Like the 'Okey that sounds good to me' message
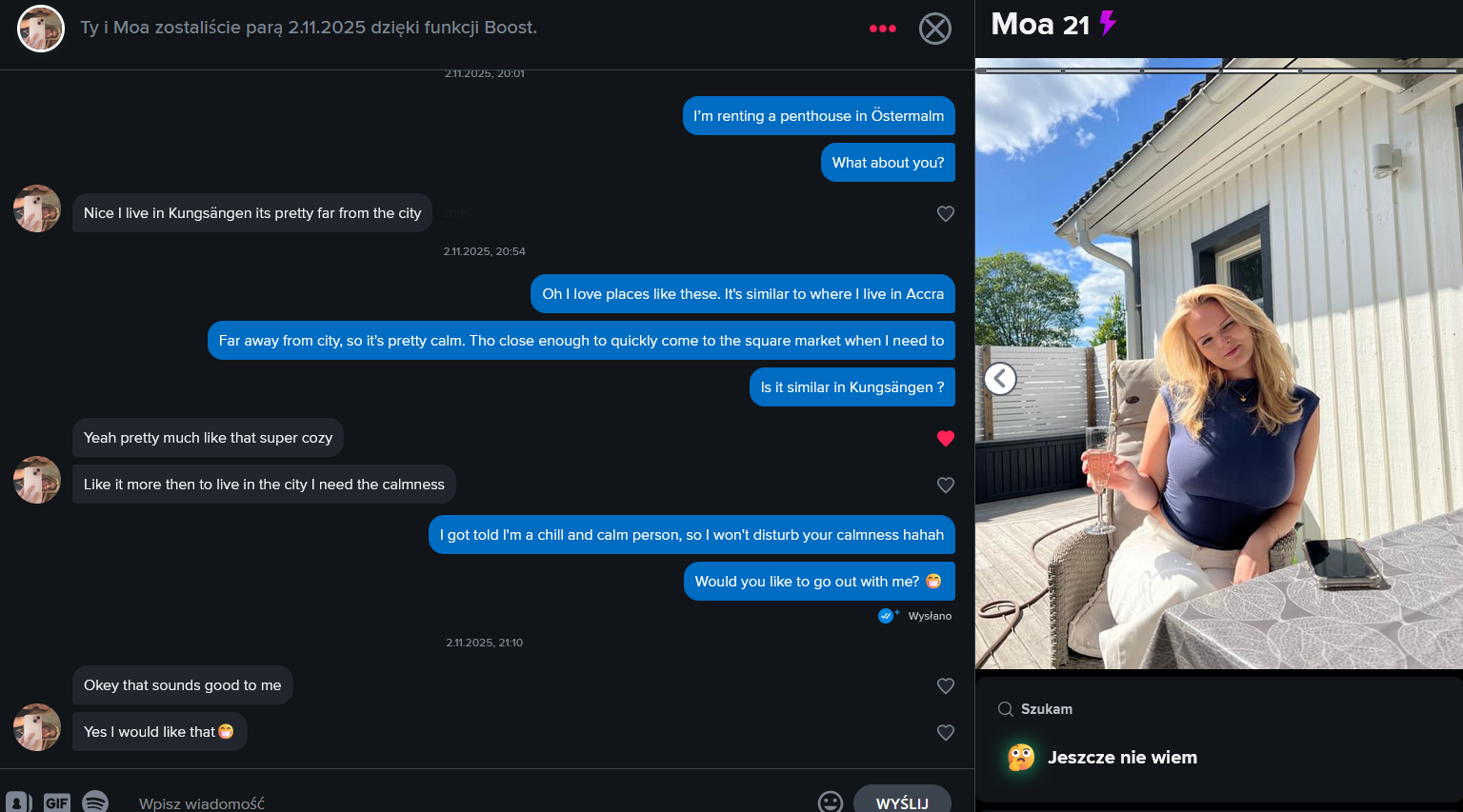The width and height of the screenshot is (1463, 812). 946,685
